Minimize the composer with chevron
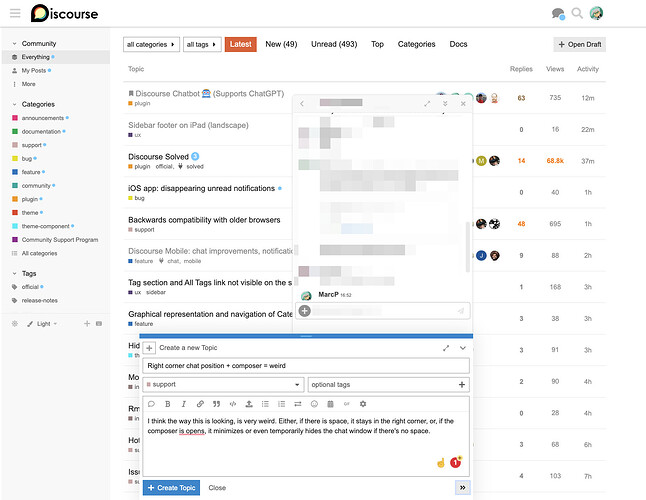 tap(463, 348)
